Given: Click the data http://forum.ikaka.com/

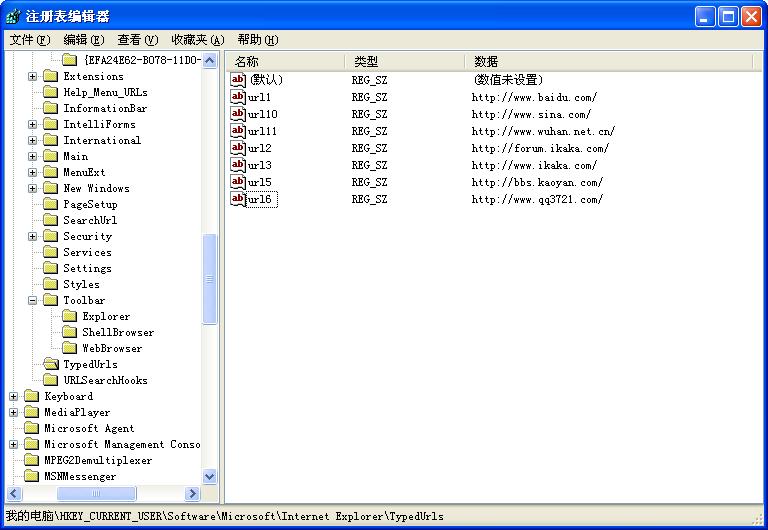Looking at the screenshot, I should pos(540,148).
